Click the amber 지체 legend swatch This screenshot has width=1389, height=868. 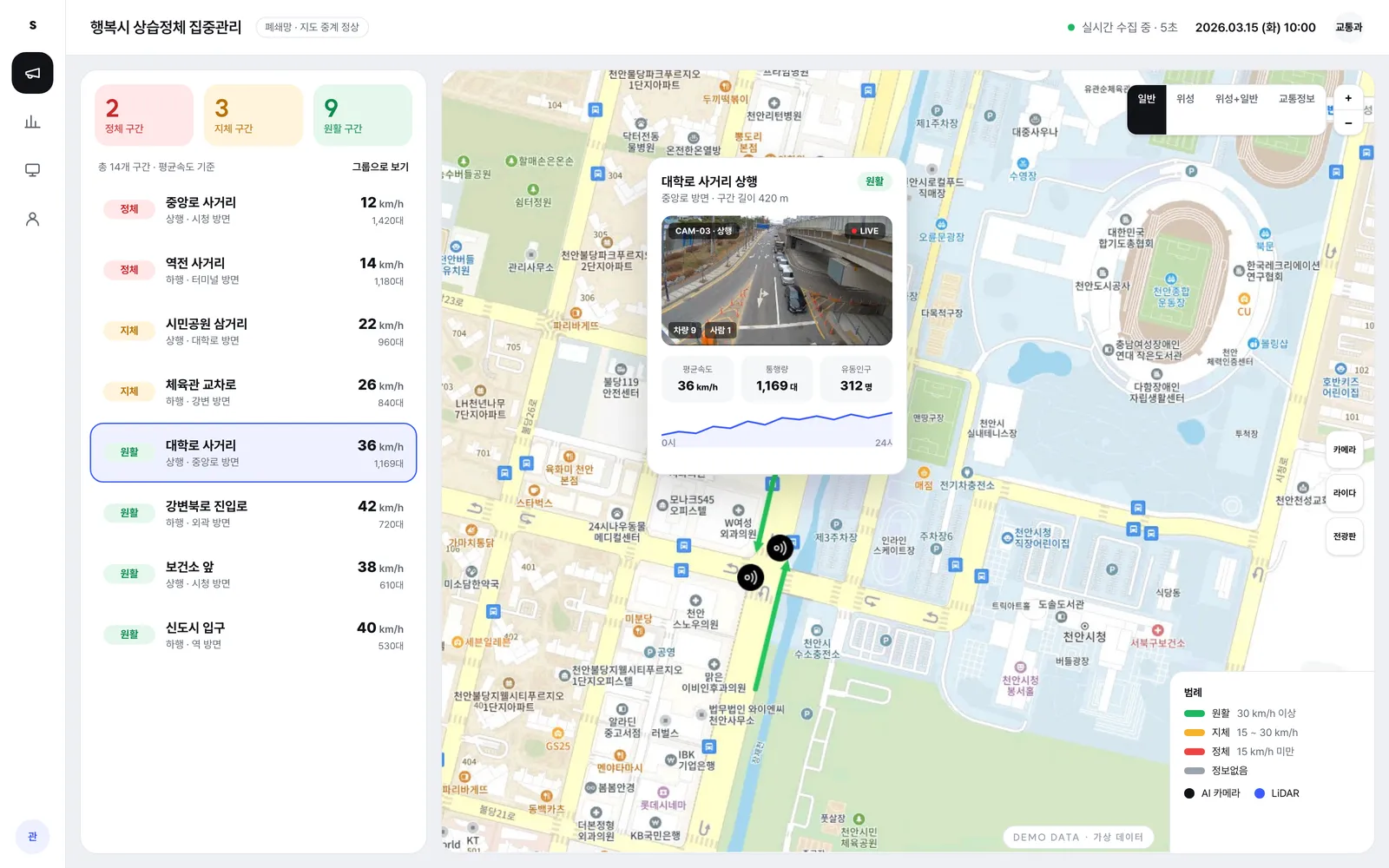pos(1195,733)
